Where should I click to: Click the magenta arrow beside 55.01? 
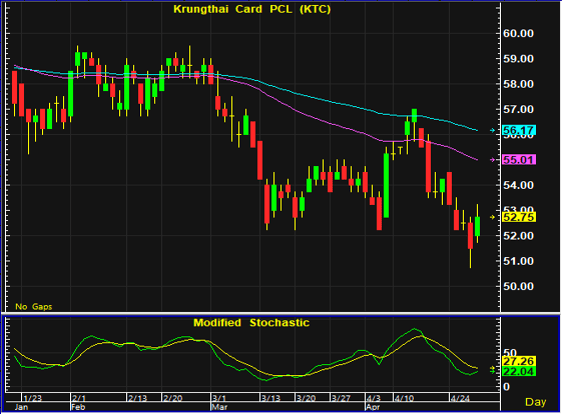tap(493, 160)
